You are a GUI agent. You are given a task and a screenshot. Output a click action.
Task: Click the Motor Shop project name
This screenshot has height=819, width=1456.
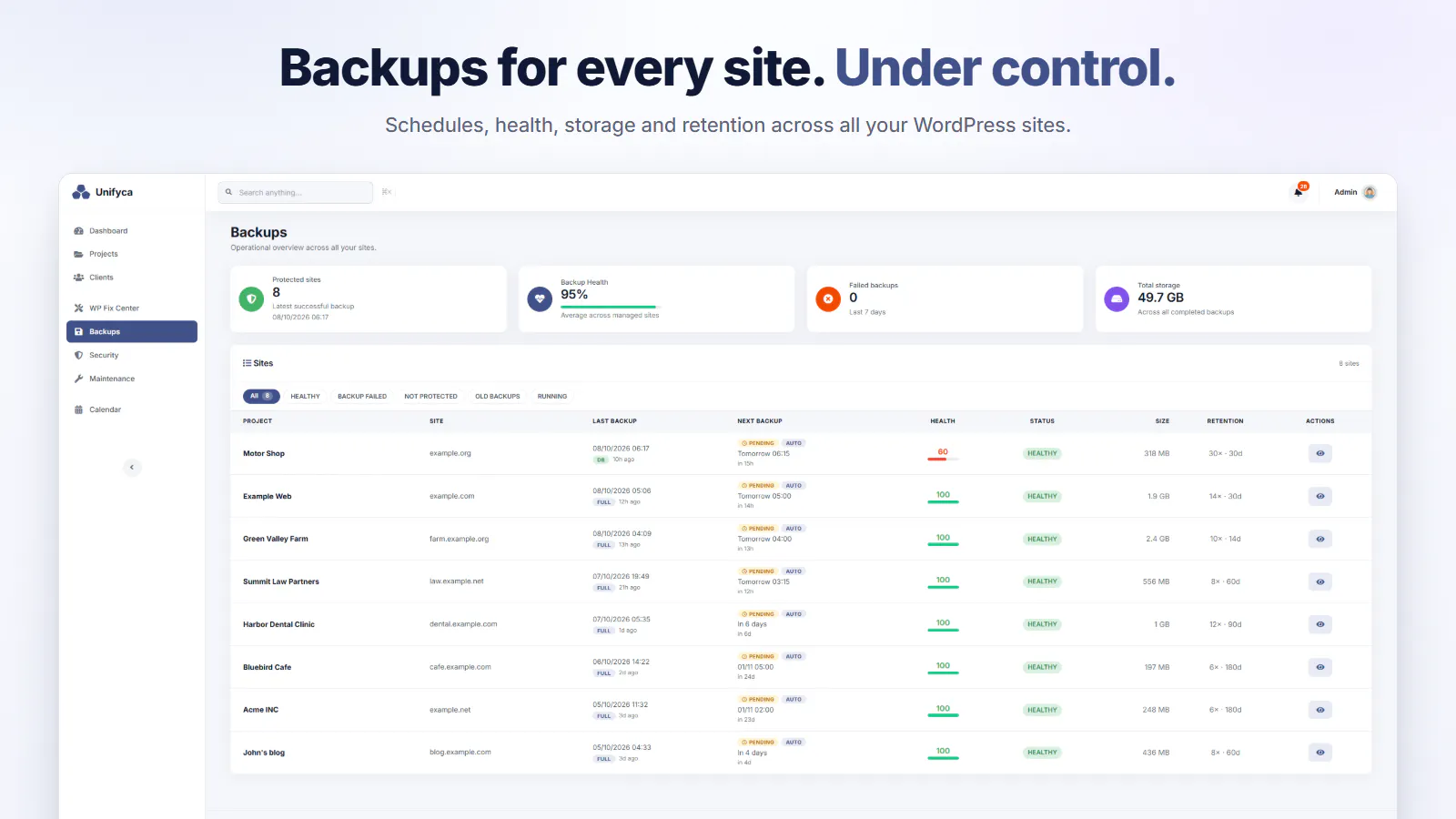264,453
